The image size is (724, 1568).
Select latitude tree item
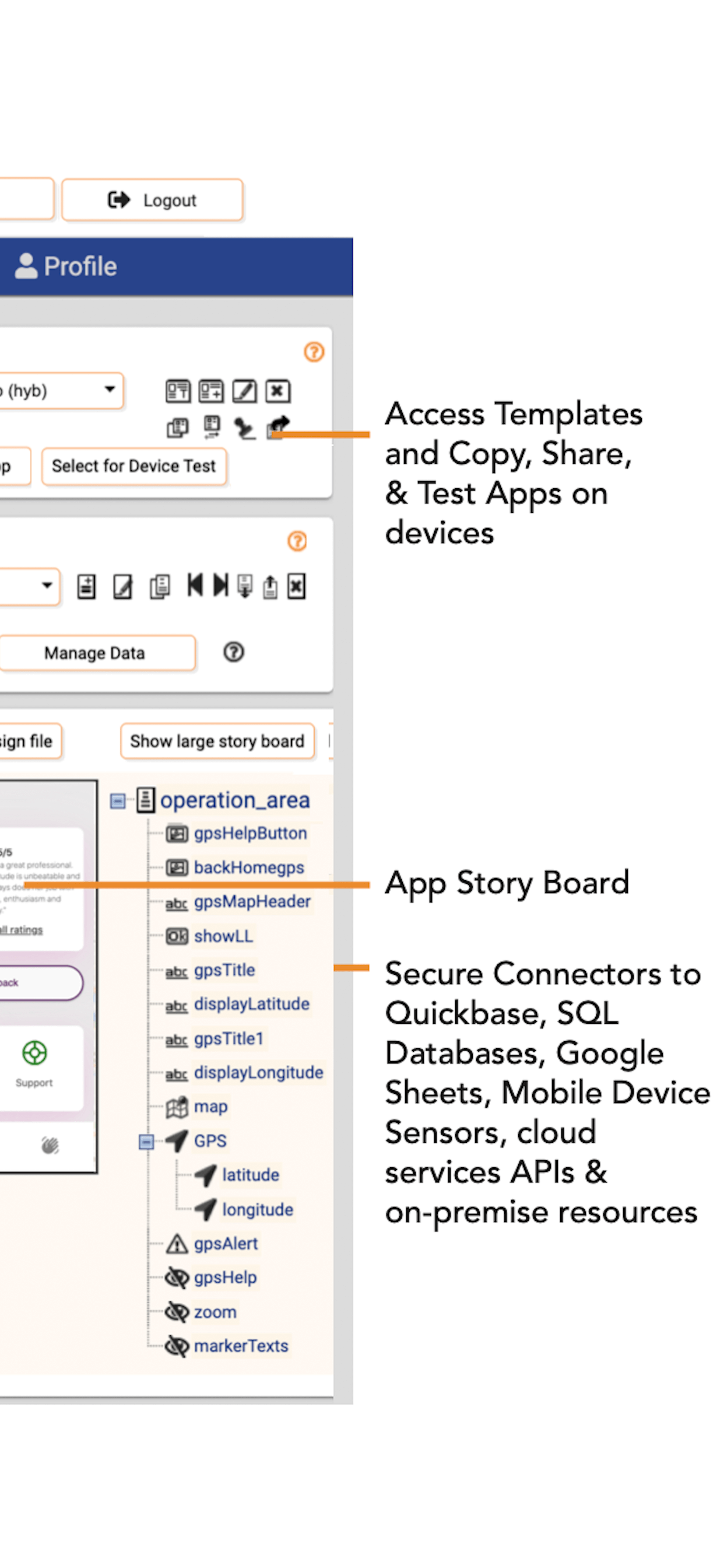[x=251, y=1175]
